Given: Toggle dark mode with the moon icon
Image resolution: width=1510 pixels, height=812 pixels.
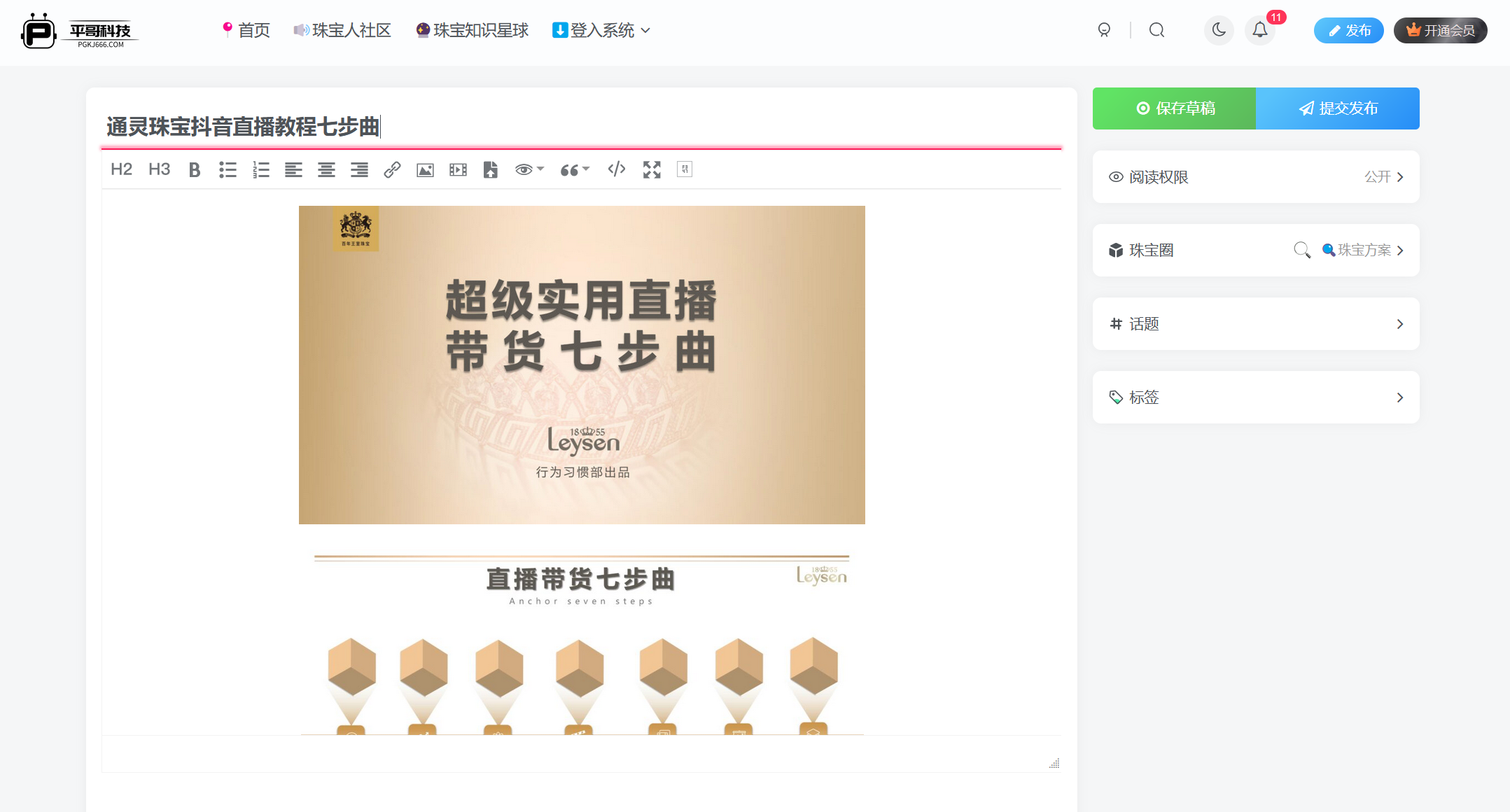Looking at the screenshot, I should tap(1218, 30).
